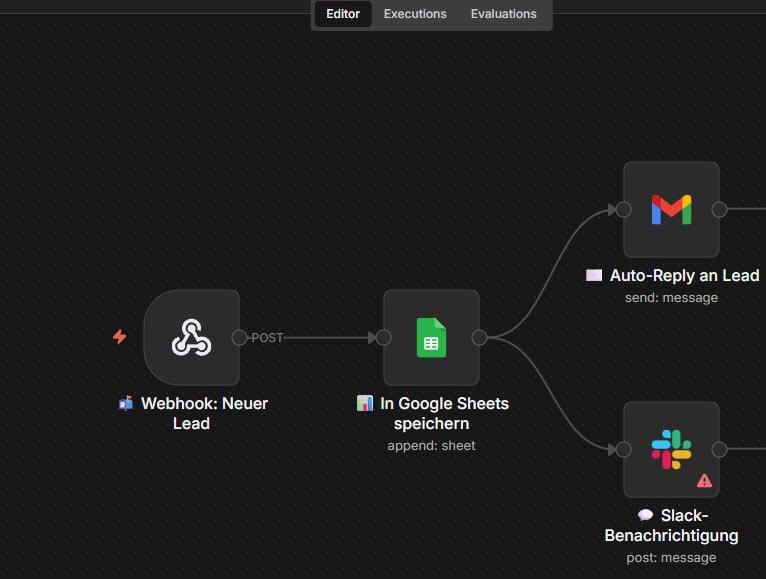Select the Google Sheets node icon

pyautogui.click(x=431, y=338)
